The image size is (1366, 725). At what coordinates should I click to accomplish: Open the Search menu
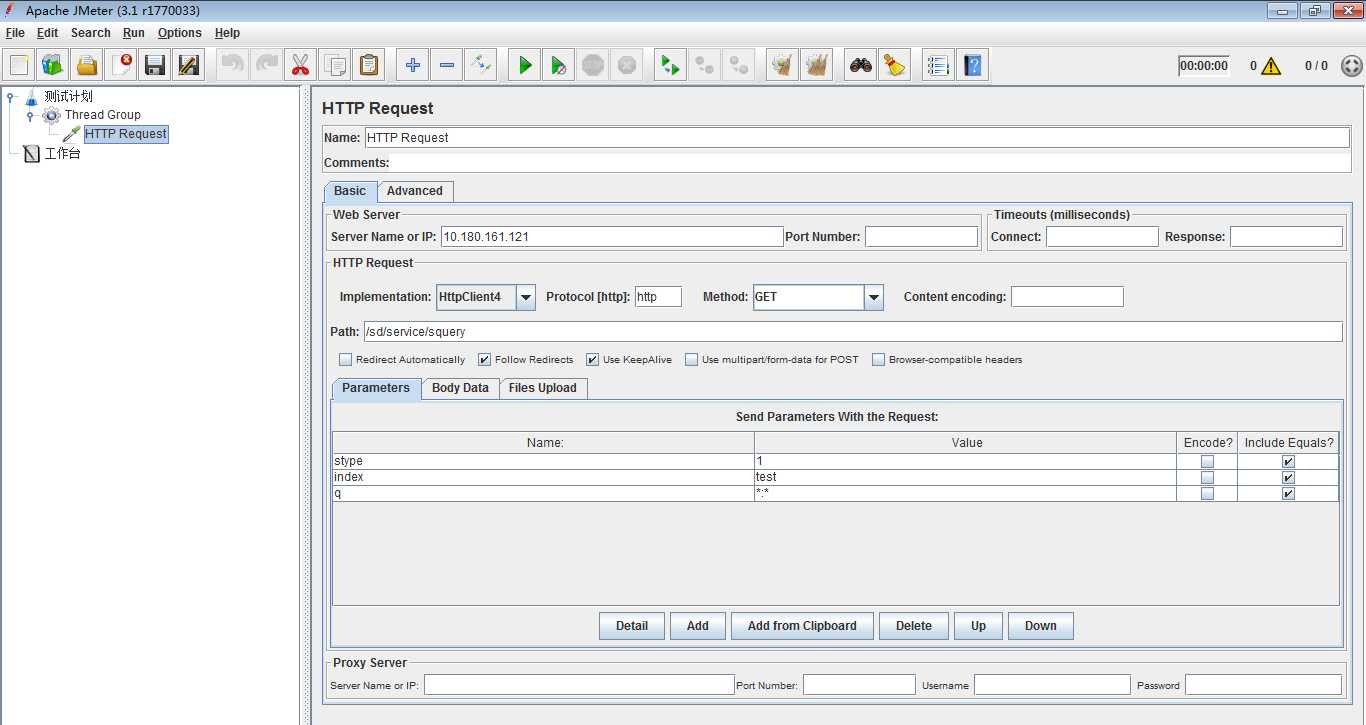pyautogui.click(x=90, y=33)
